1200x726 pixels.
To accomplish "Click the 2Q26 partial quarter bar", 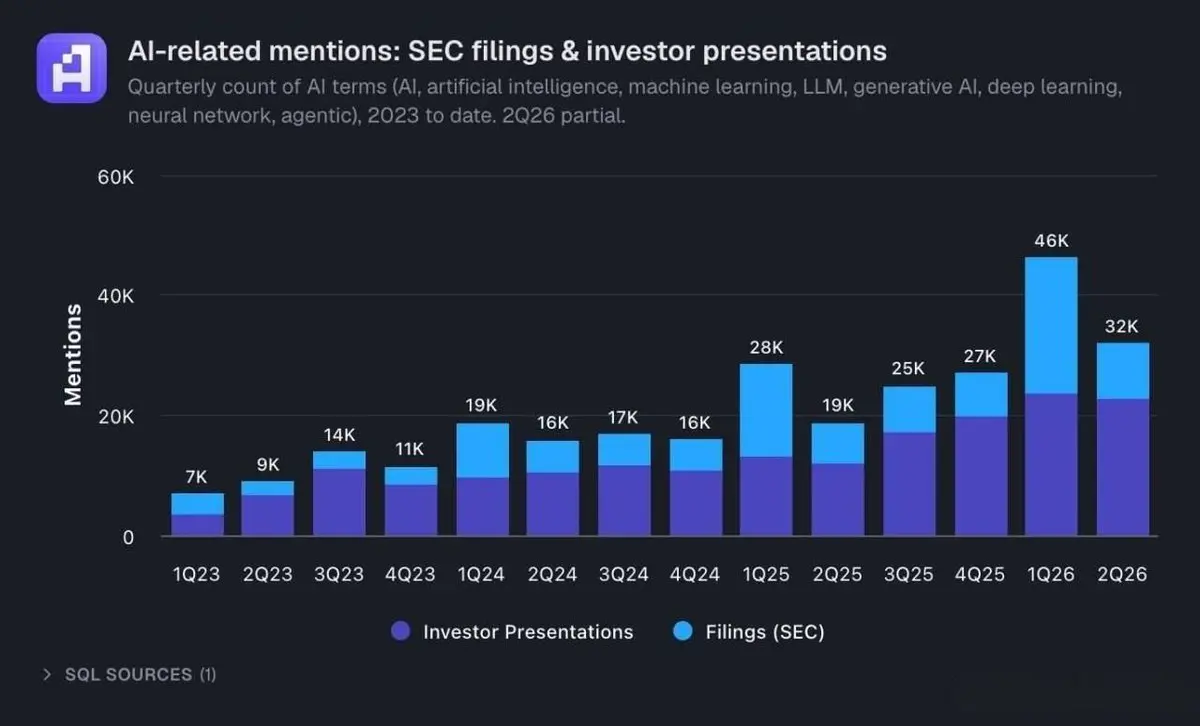I will click(x=1122, y=440).
